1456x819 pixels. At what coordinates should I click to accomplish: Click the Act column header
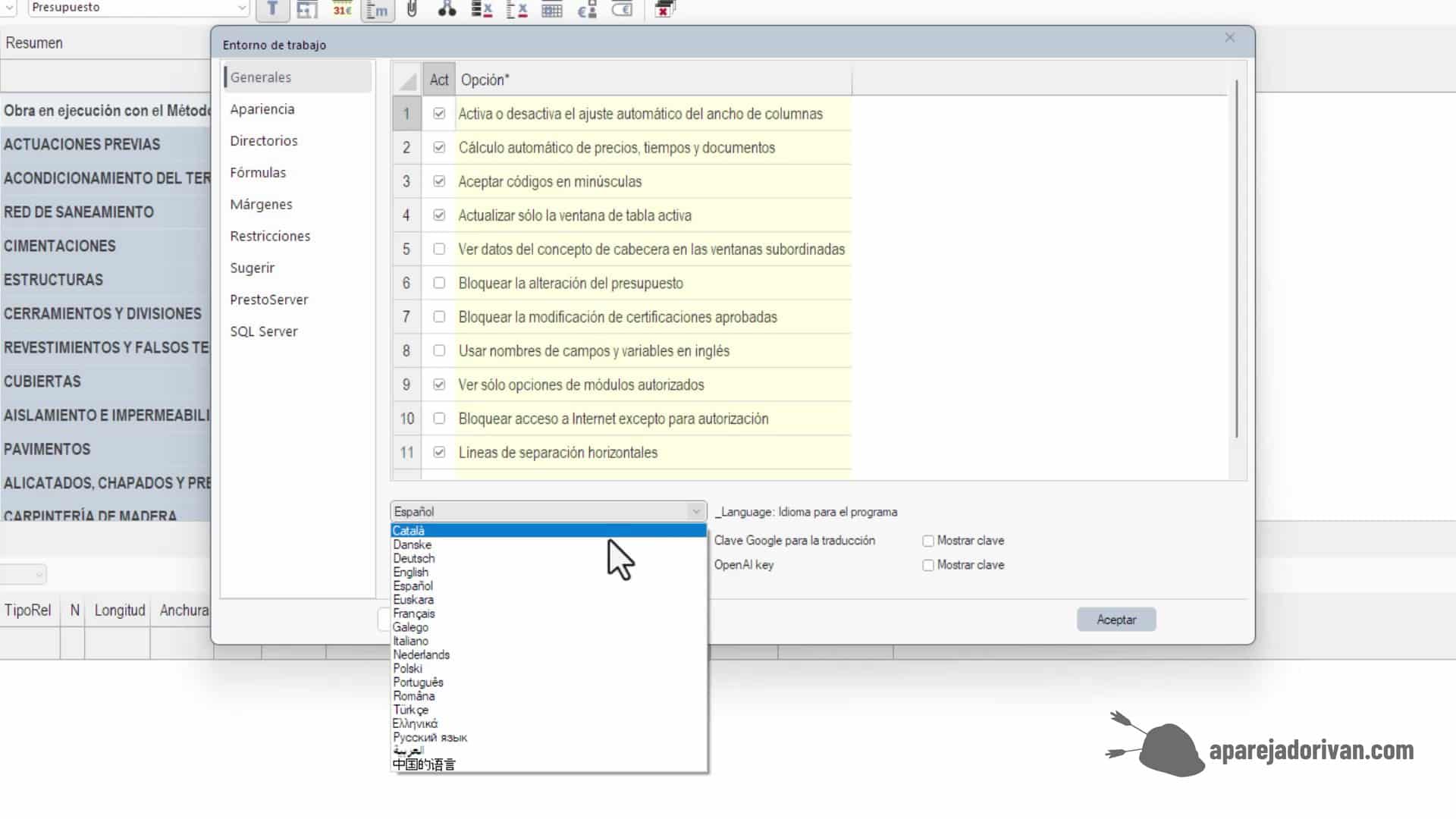click(x=439, y=80)
